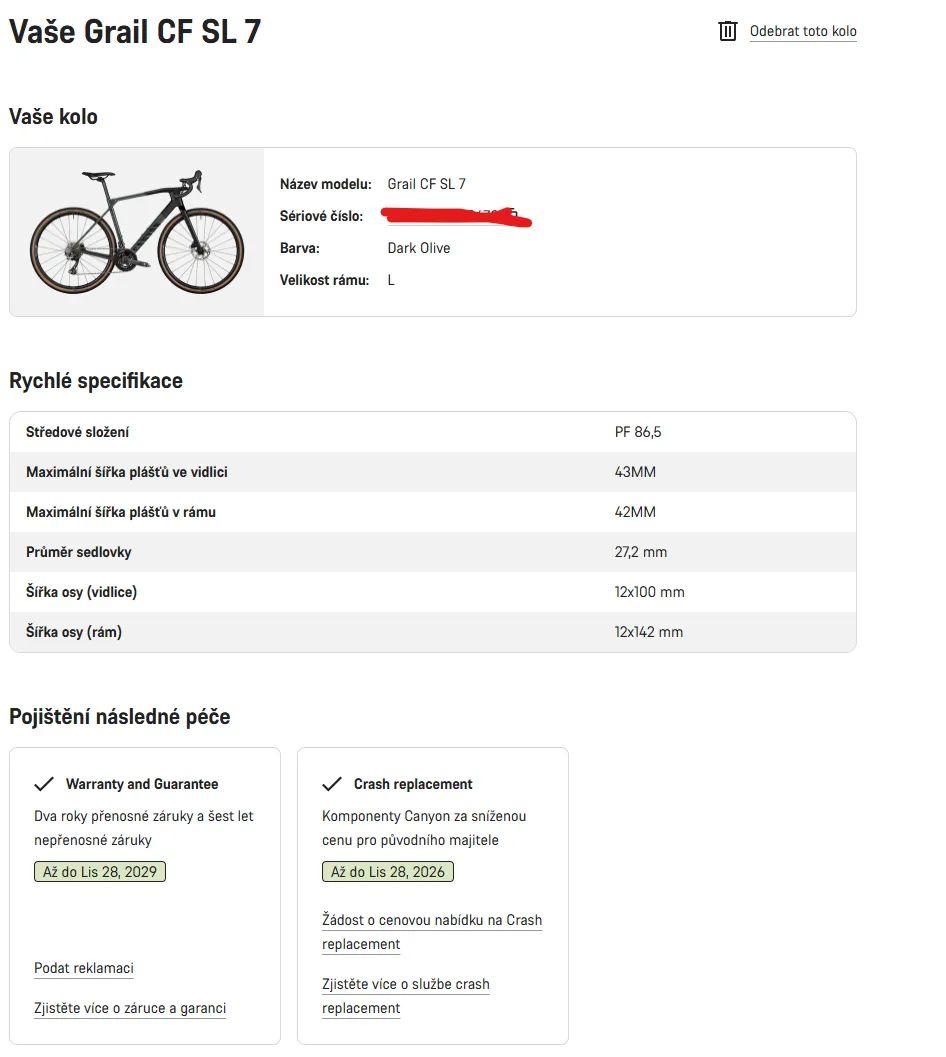This screenshot has height=1057, width=946.
Task: Click the Crash replacement checkmark icon
Action: pos(332,784)
